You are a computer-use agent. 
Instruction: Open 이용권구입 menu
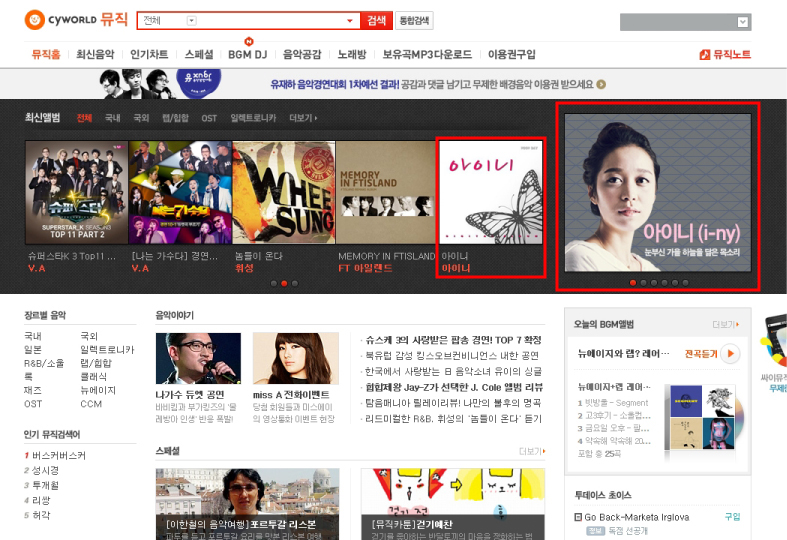tap(511, 54)
